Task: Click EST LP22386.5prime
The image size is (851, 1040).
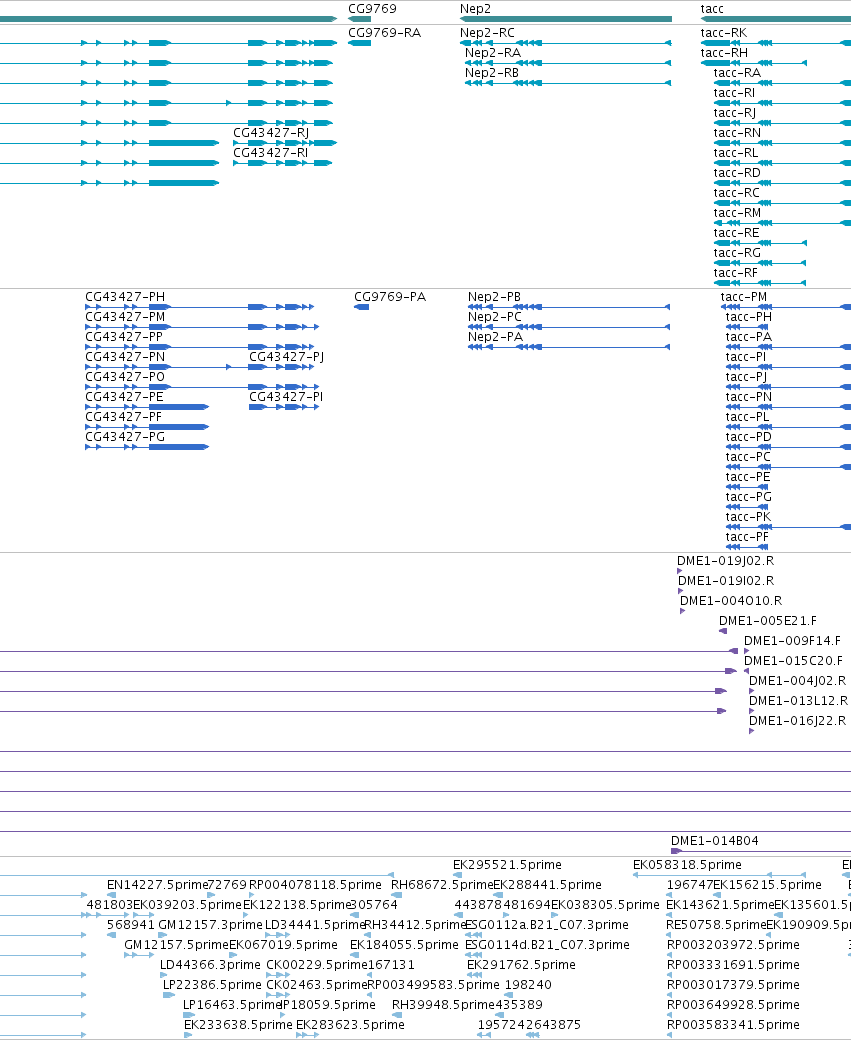Action: click(x=212, y=984)
